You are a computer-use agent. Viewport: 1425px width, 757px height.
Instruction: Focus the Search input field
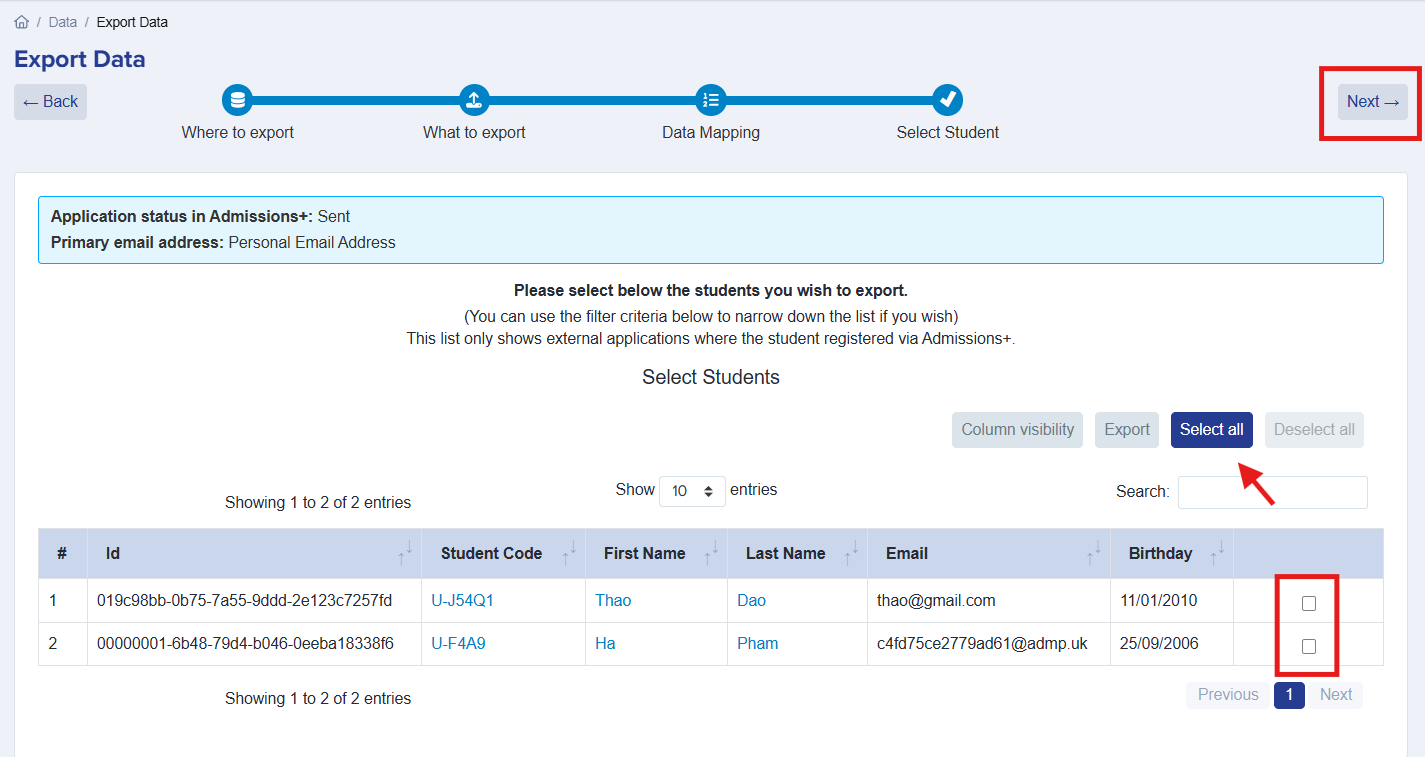[1272, 492]
